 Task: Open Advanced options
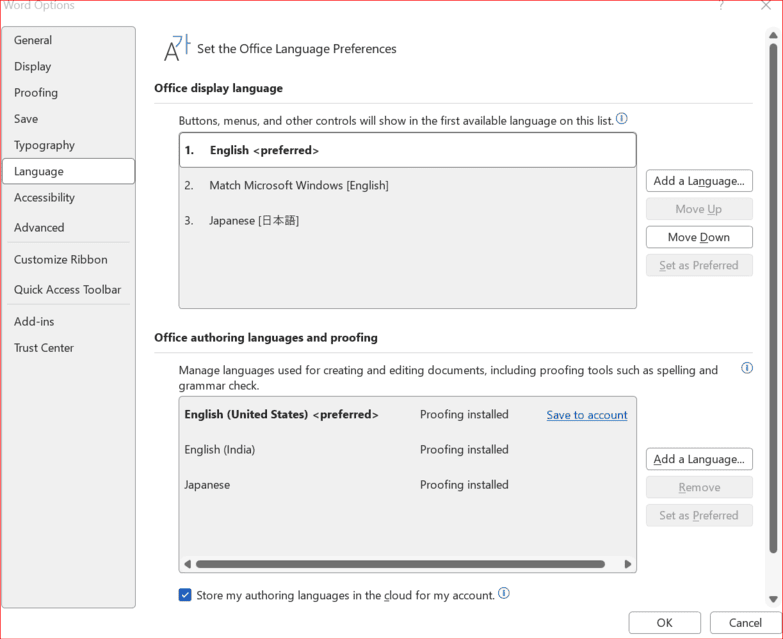click(x=68, y=228)
